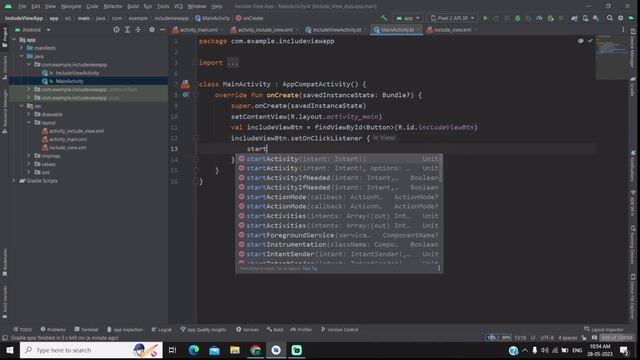The height and width of the screenshot is (360, 640).
Task: Open Search Everywhere magnifier icon
Action: (609, 18)
